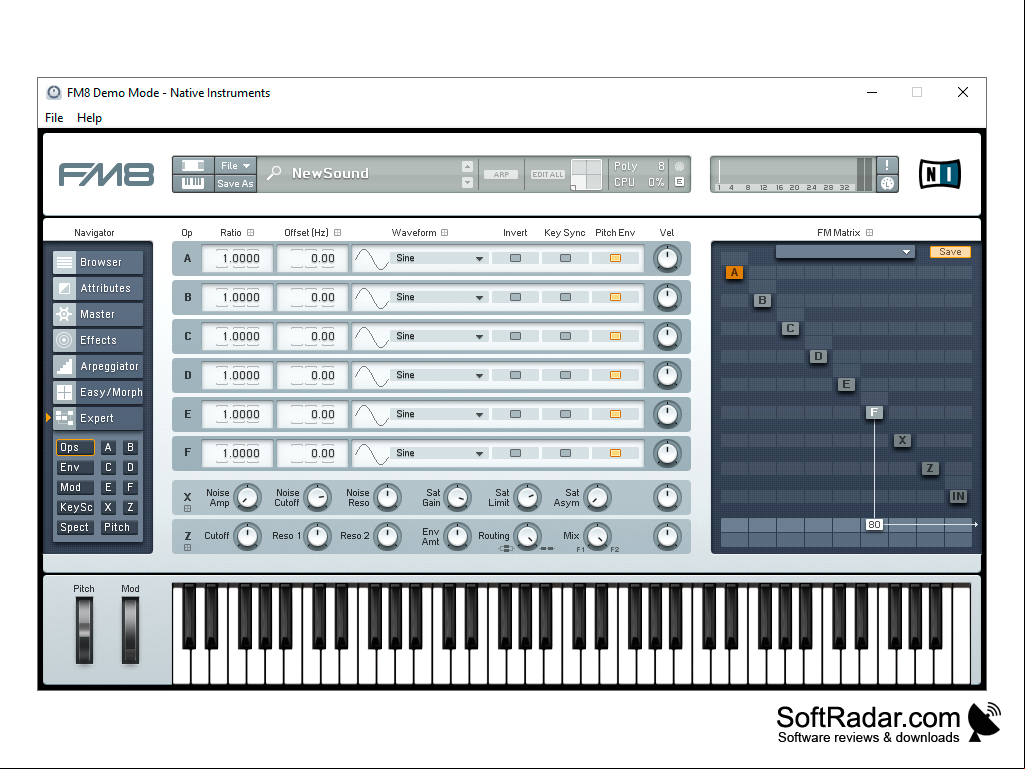Select the IN node in the FM Matrix
This screenshot has height=769, width=1025.
pyautogui.click(x=958, y=496)
